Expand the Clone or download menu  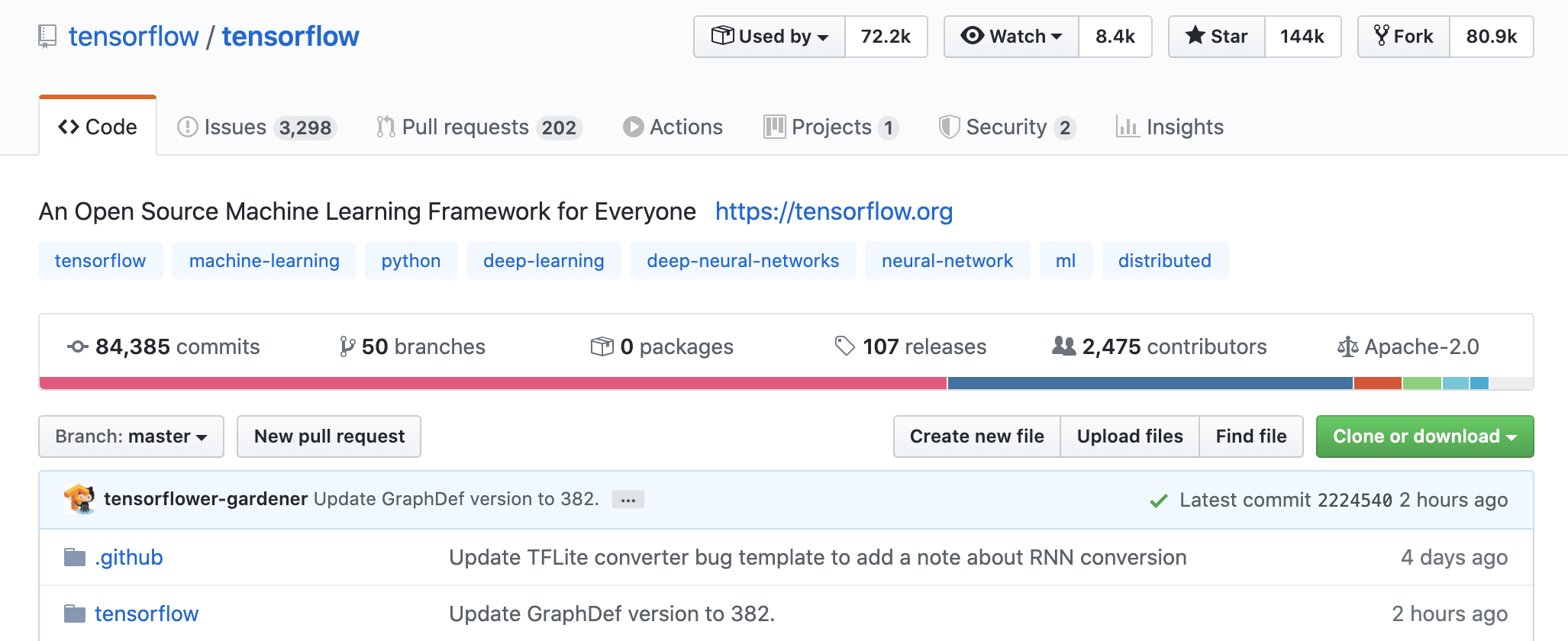tap(1424, 436)
